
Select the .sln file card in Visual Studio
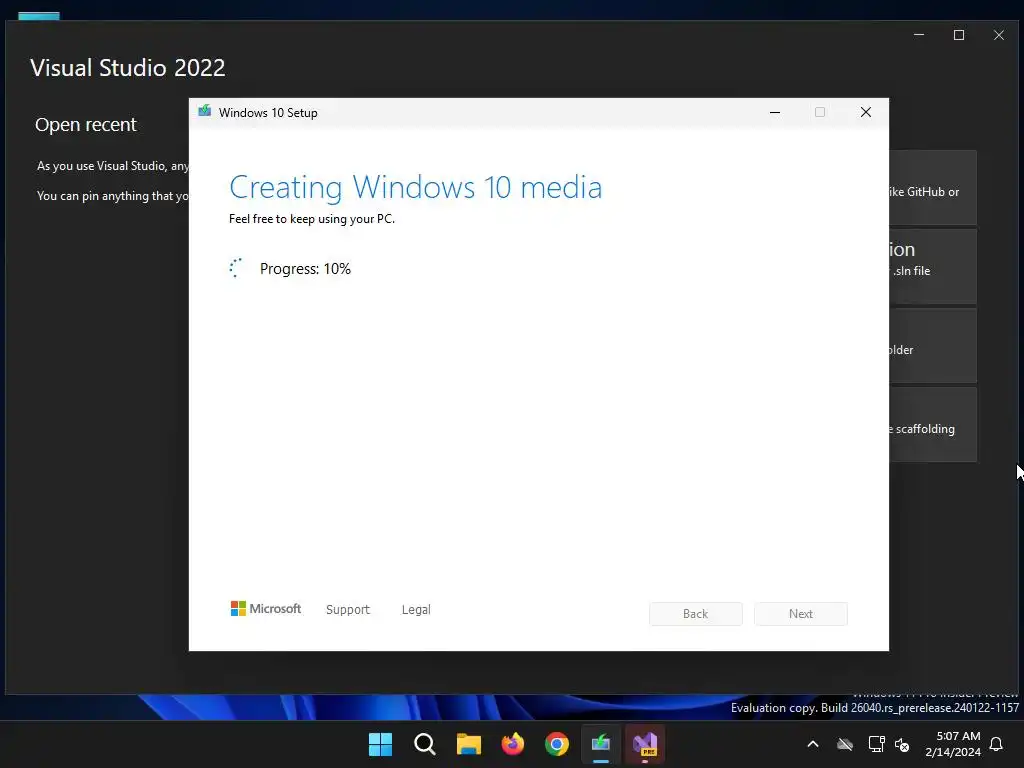pos(933,266)
